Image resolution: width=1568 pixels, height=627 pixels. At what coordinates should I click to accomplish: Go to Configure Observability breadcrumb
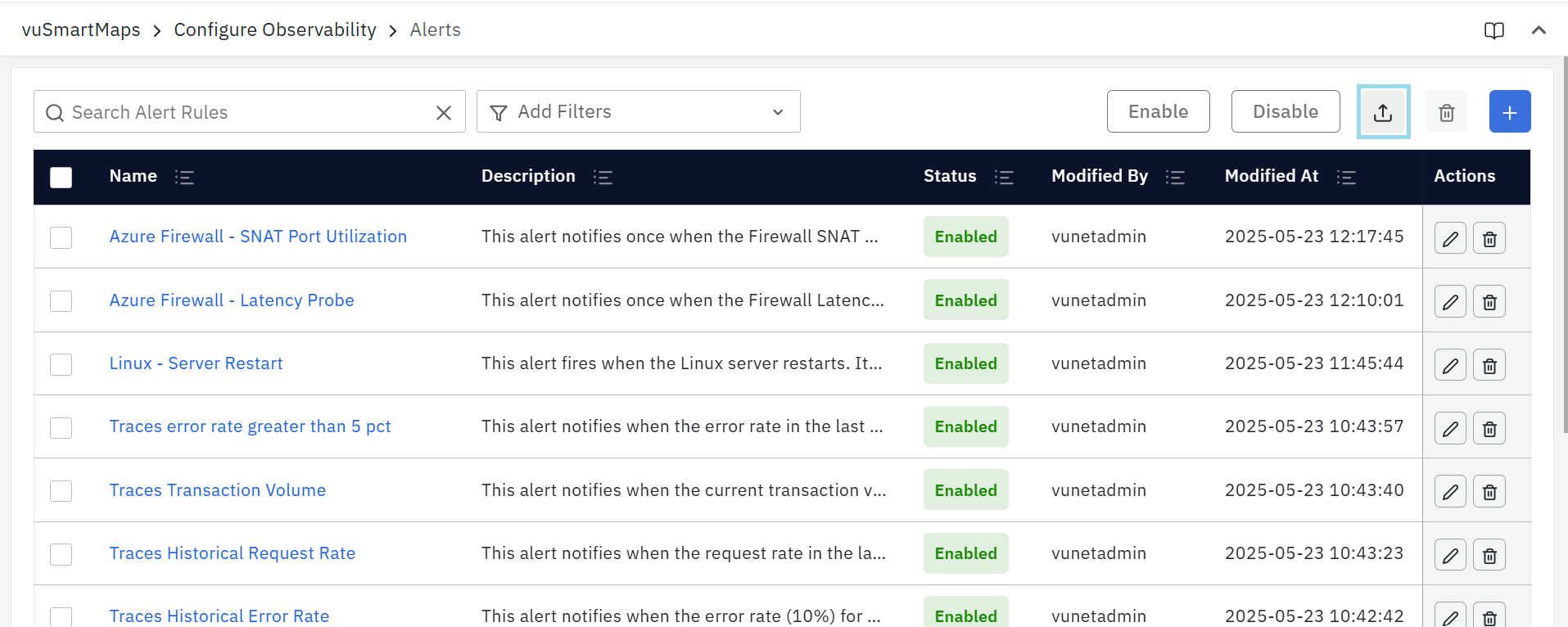tap(275, 30)
